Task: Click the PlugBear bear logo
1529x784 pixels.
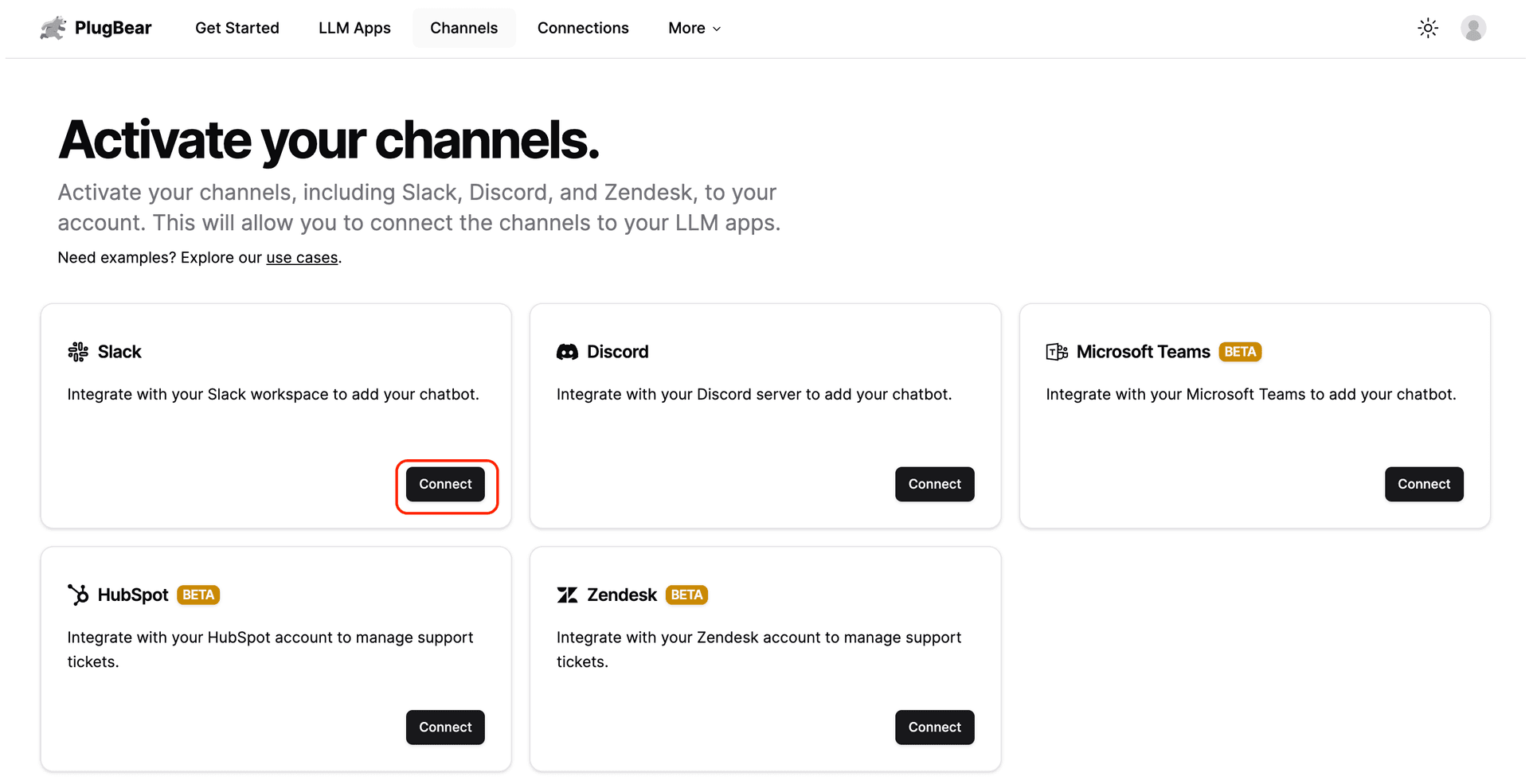Action: point(52,27)
